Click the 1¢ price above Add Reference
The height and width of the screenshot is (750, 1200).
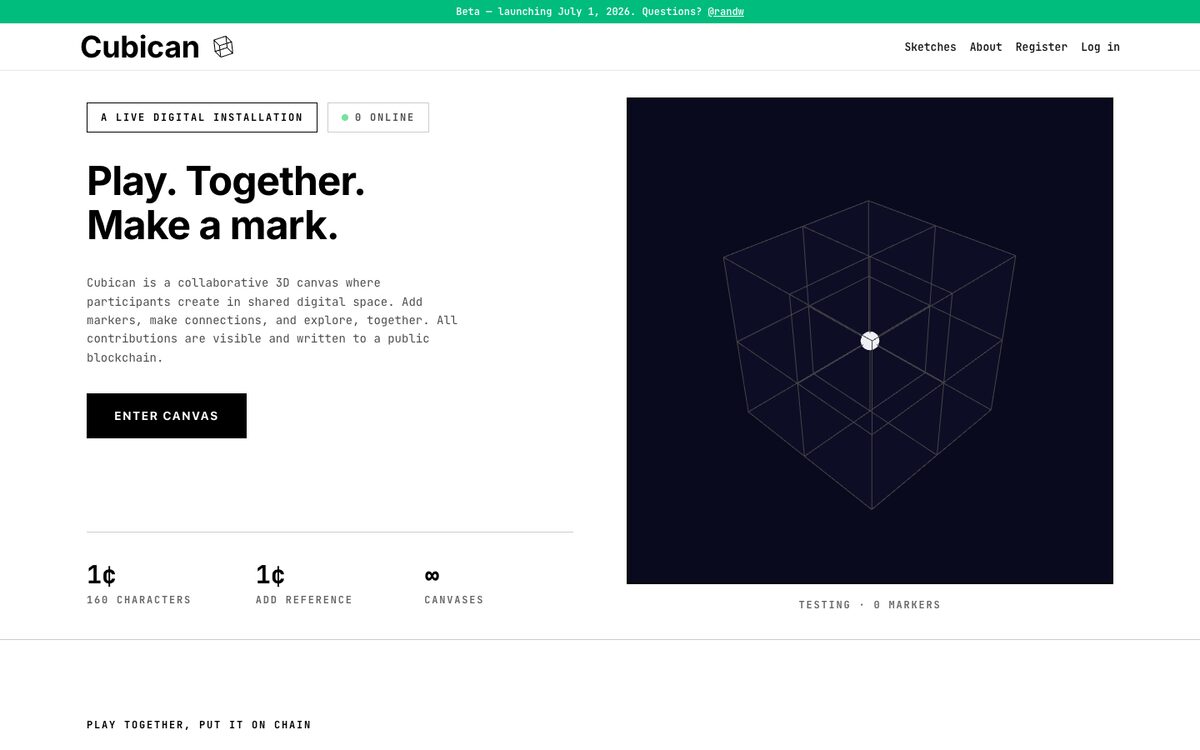click(x=271, y=575)
